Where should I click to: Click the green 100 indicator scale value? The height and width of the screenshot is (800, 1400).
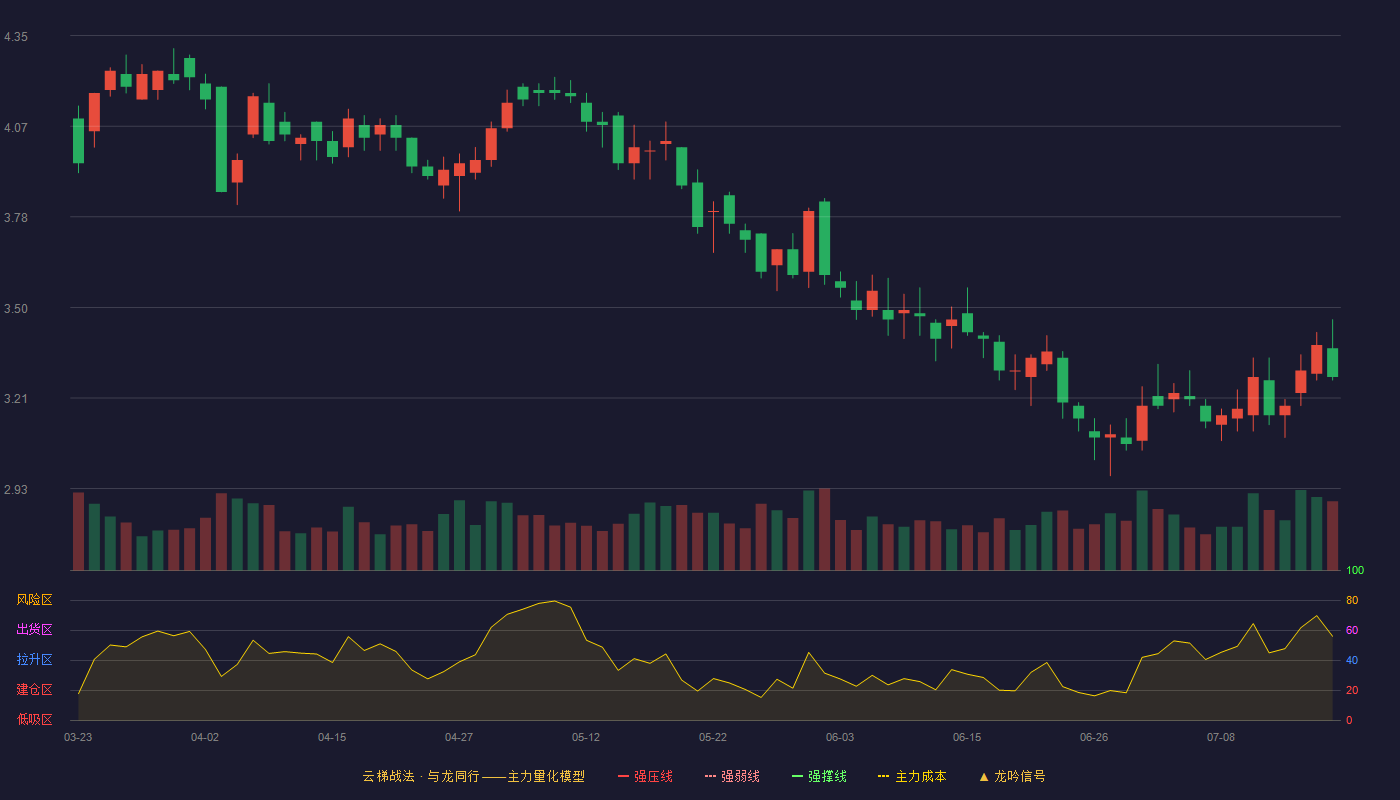coord(1355,571)
